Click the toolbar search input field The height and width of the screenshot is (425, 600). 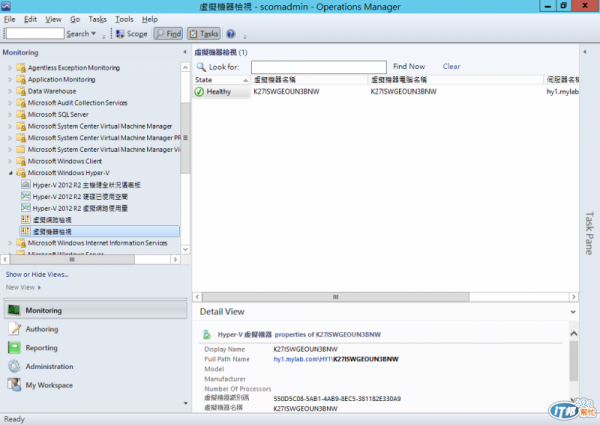tap(35, 33)
